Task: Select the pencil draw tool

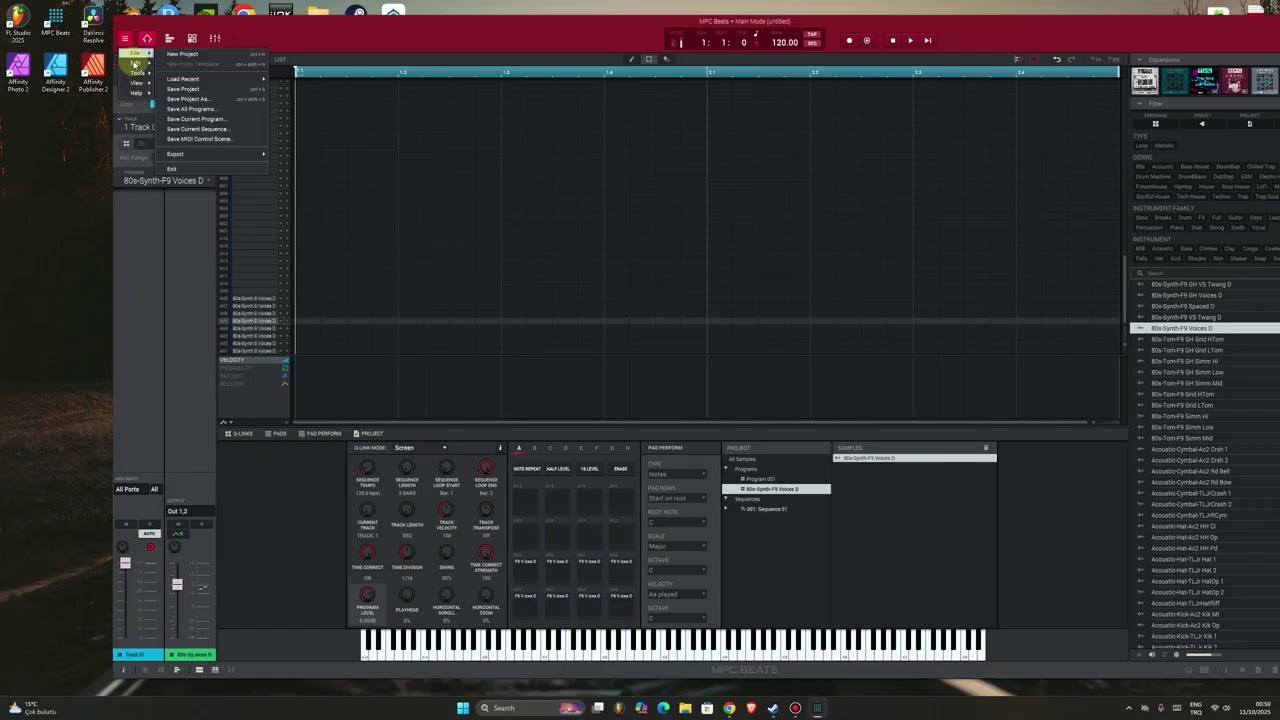Action: click(631, 59)
